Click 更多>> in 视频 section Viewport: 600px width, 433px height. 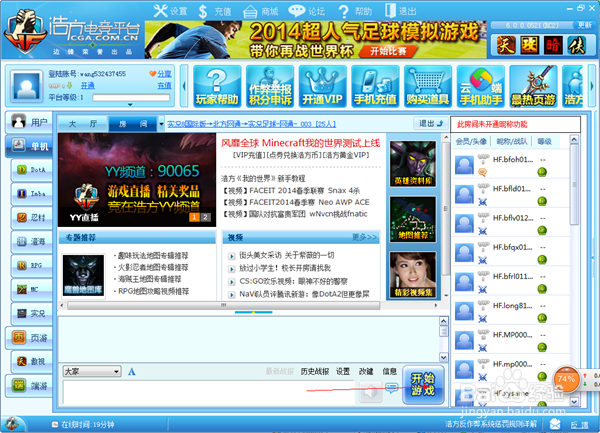365,237
